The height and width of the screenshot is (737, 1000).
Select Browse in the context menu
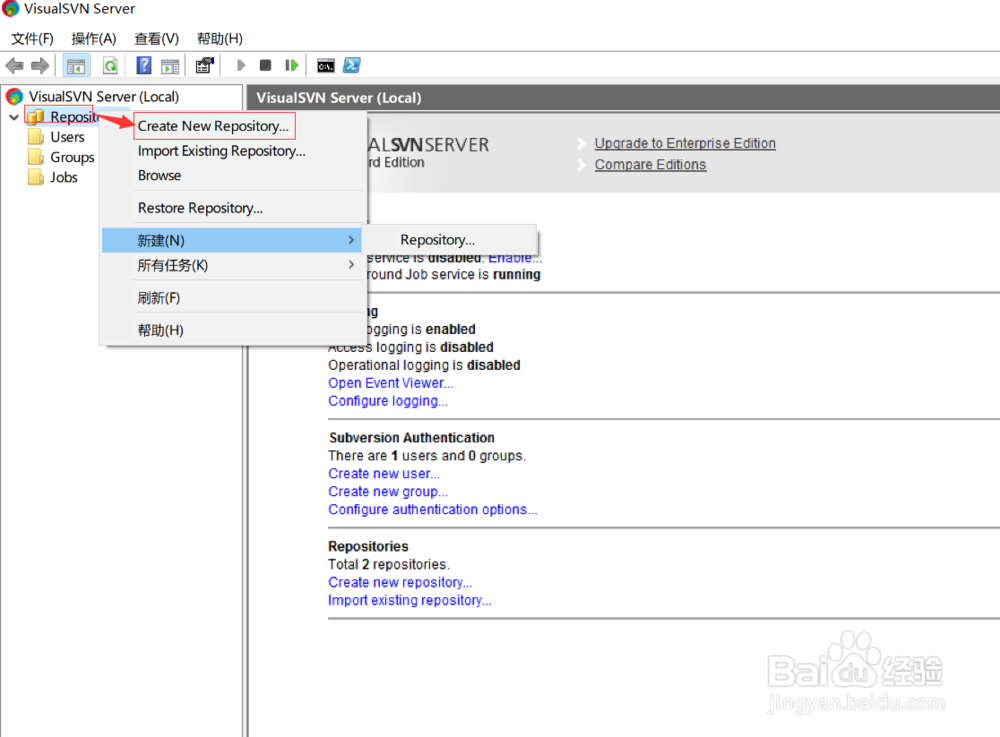[159, 175]
